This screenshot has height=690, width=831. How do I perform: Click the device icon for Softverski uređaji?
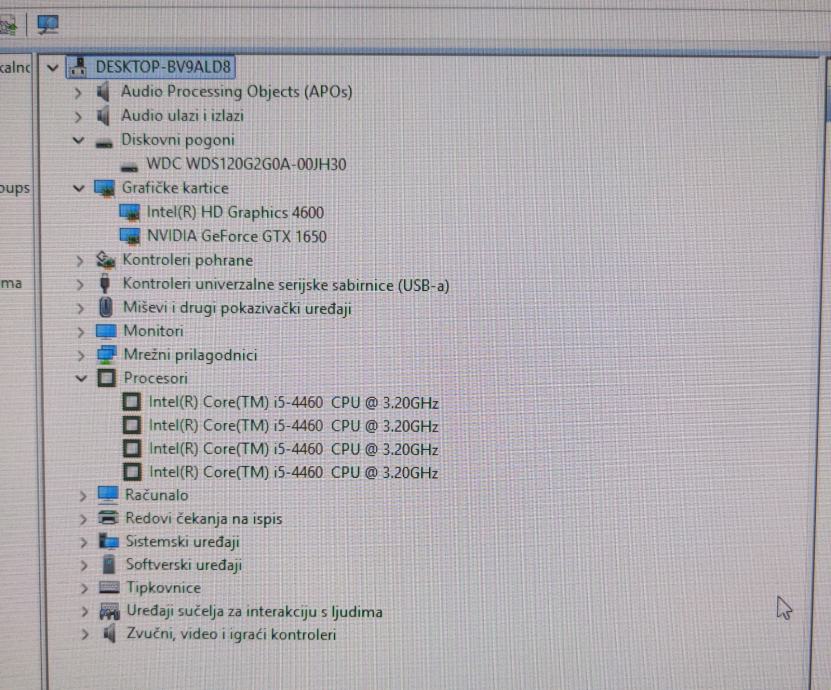click(x=109, y=564)
